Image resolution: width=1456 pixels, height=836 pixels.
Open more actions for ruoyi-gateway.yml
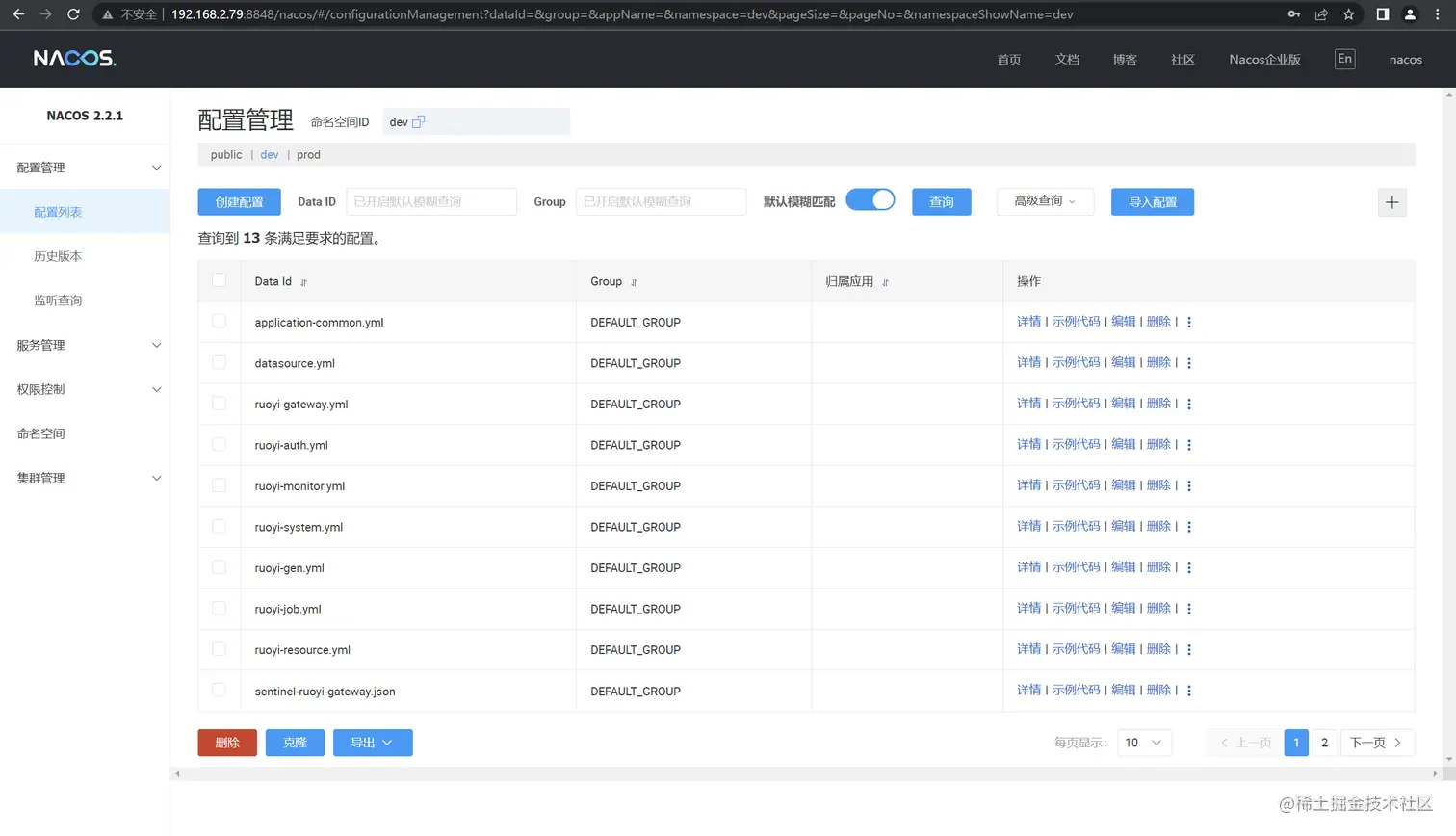pos(1189,405)
